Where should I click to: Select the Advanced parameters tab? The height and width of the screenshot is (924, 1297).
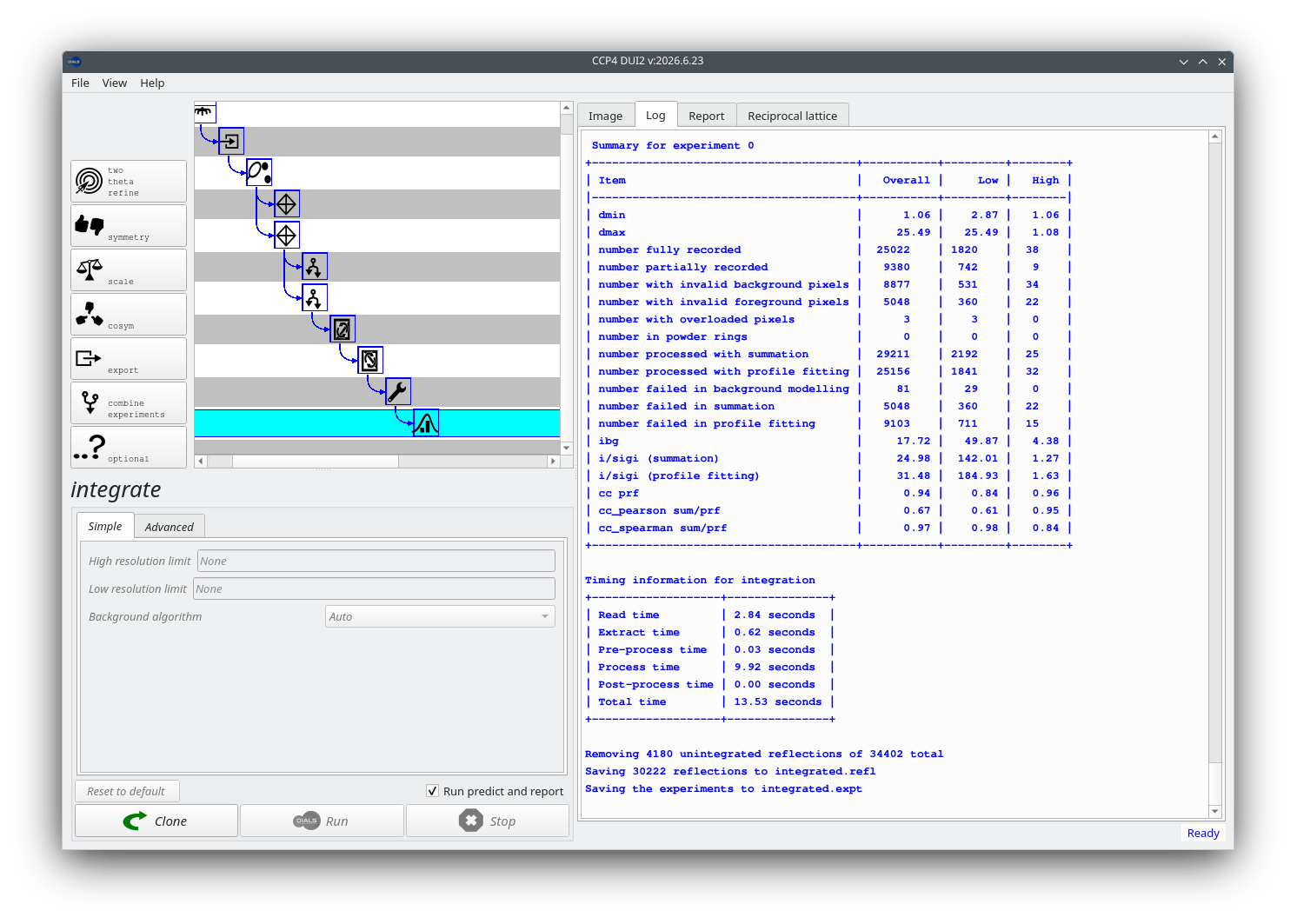pyautogui.click(x=170, y=527)
